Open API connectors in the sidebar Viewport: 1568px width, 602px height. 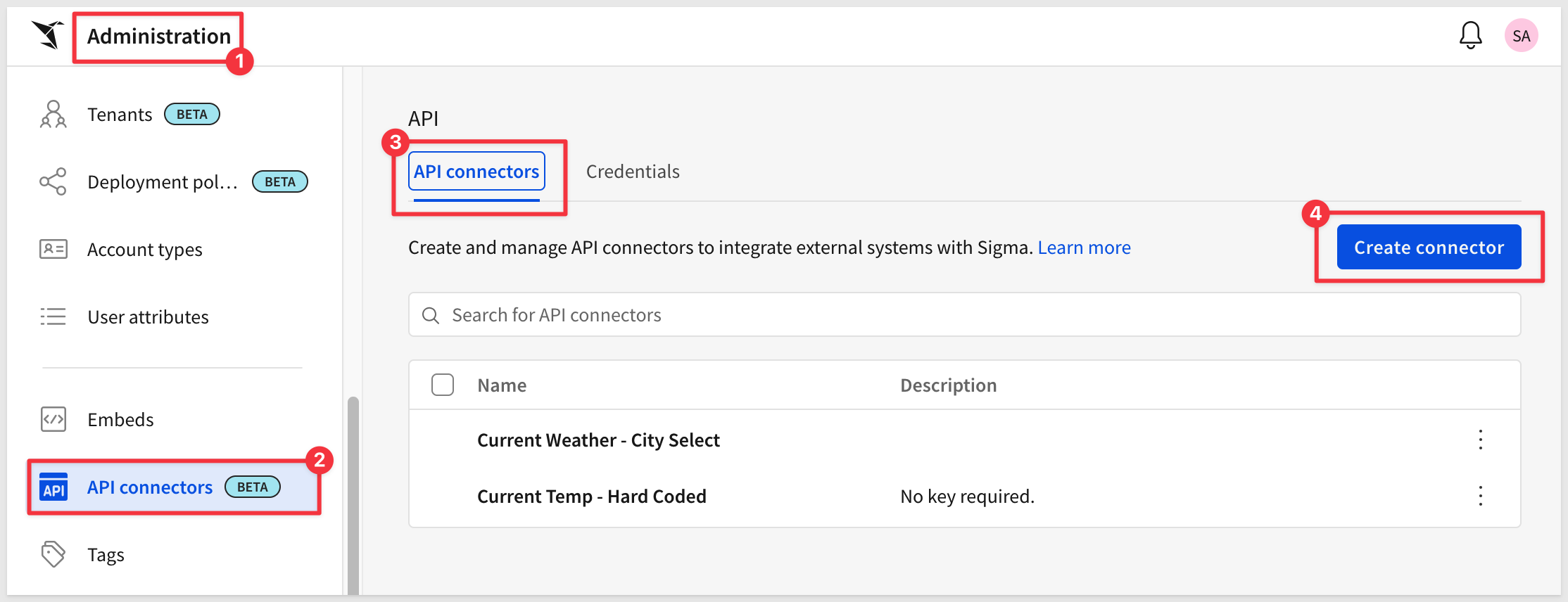pos(150,487)
